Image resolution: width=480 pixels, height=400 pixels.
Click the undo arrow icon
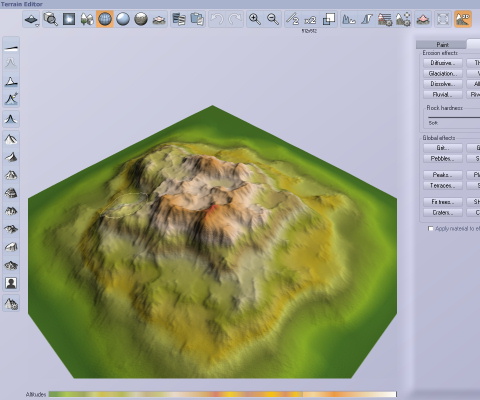(217, 19)
